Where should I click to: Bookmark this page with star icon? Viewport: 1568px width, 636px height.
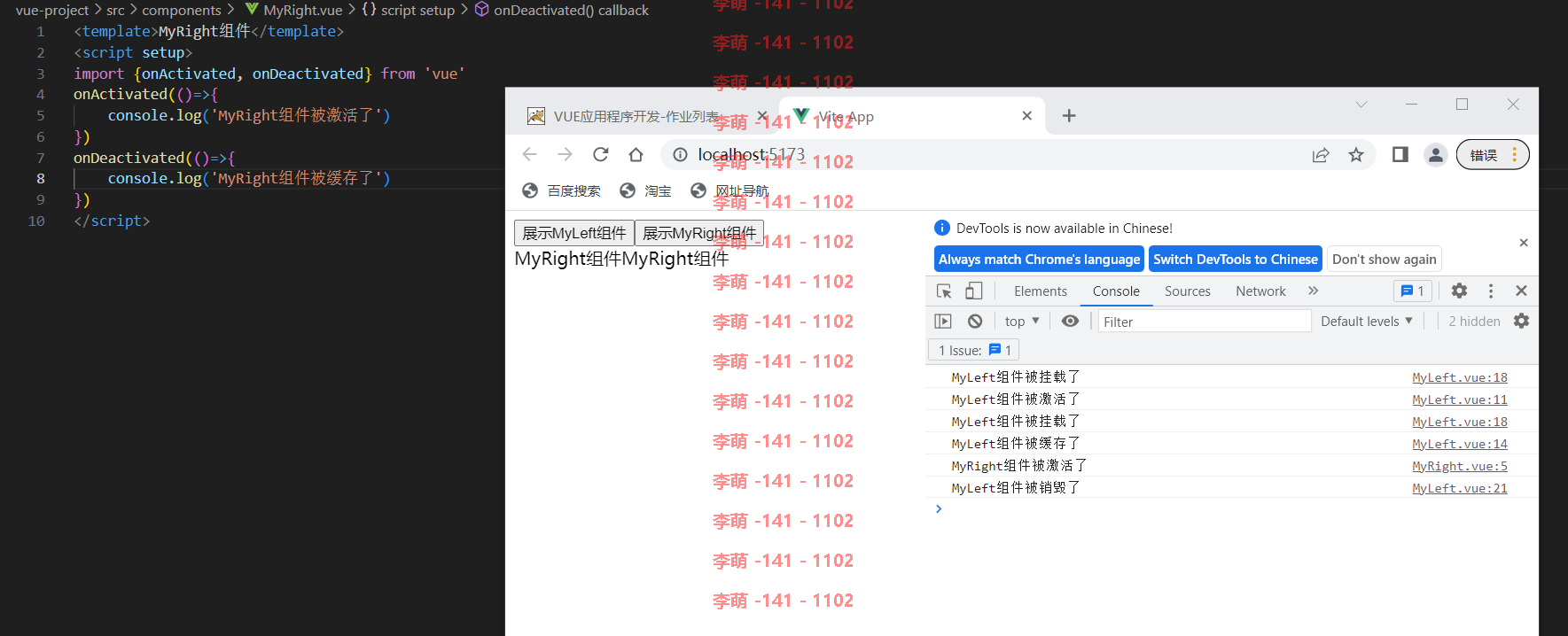pyautogui.click(x=1356, y=155)
